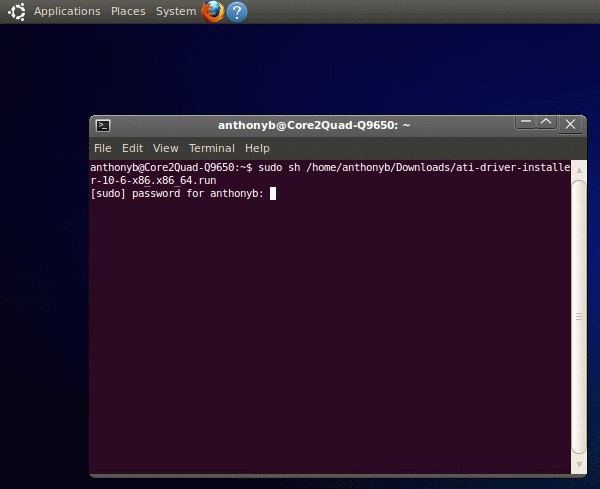Click the terminal scrollbar up arrow
Viewport: 600px width, 489px height.
click(579, 170)
